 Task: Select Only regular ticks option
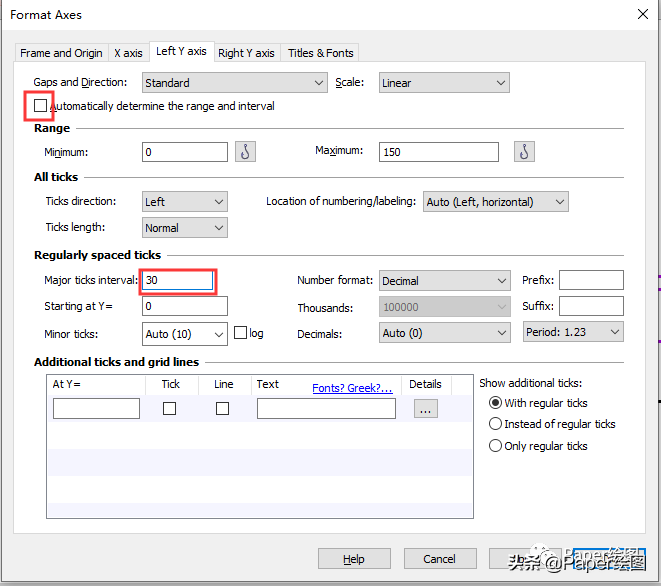(x=495, y=446)
